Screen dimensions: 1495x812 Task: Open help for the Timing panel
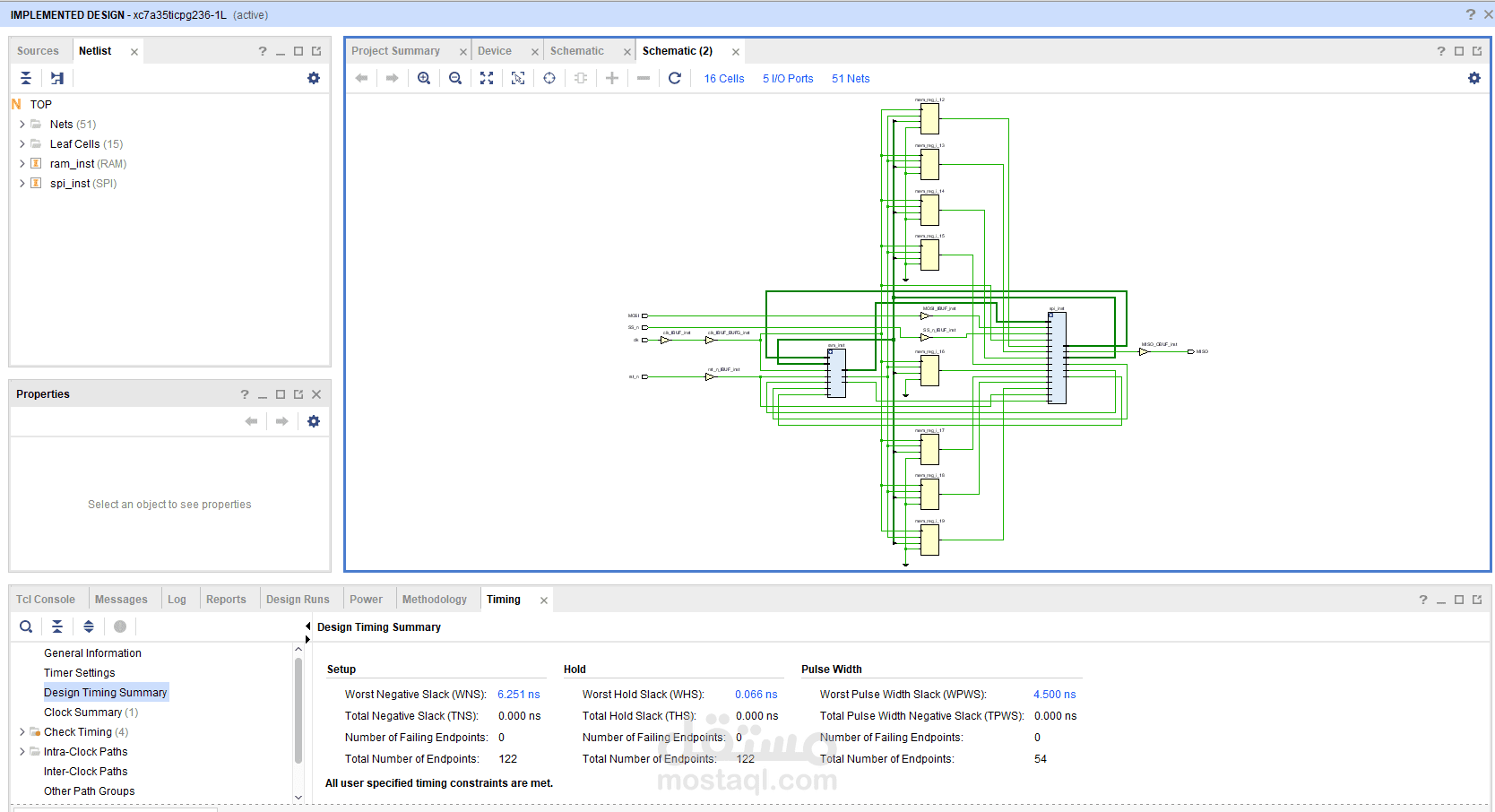1423,600
